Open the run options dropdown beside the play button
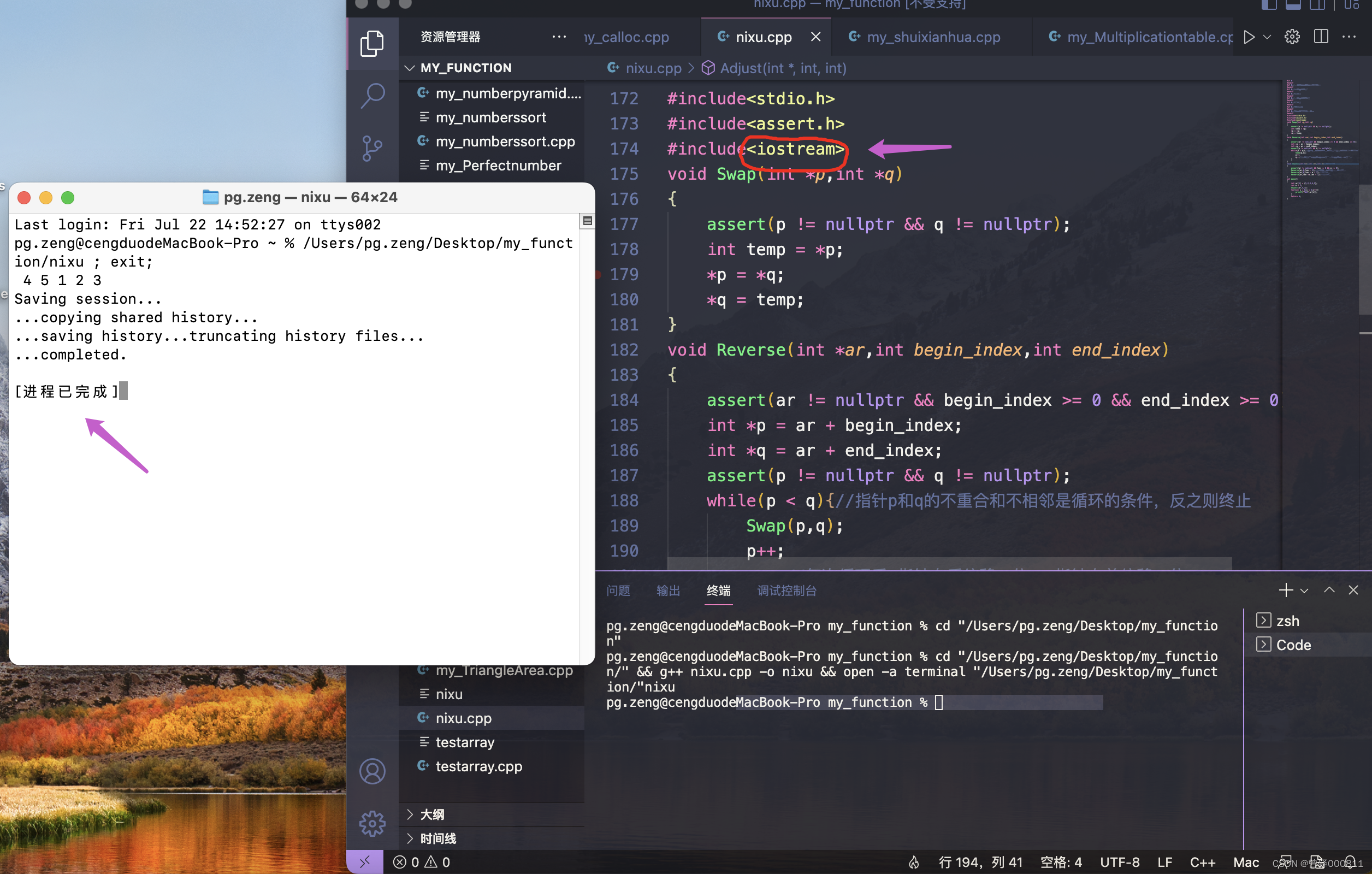The height and width of the screenshot is (874, 1372). coord(1266,37)
